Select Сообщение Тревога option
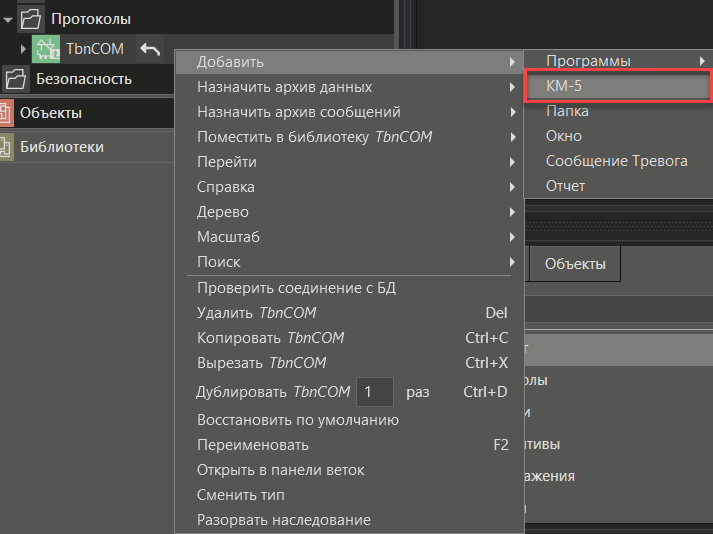The image size is (713, 534). coord(616,161)
